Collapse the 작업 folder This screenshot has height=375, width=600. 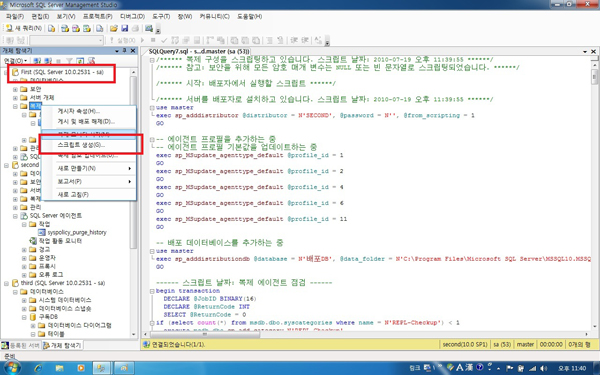point(24,224)
